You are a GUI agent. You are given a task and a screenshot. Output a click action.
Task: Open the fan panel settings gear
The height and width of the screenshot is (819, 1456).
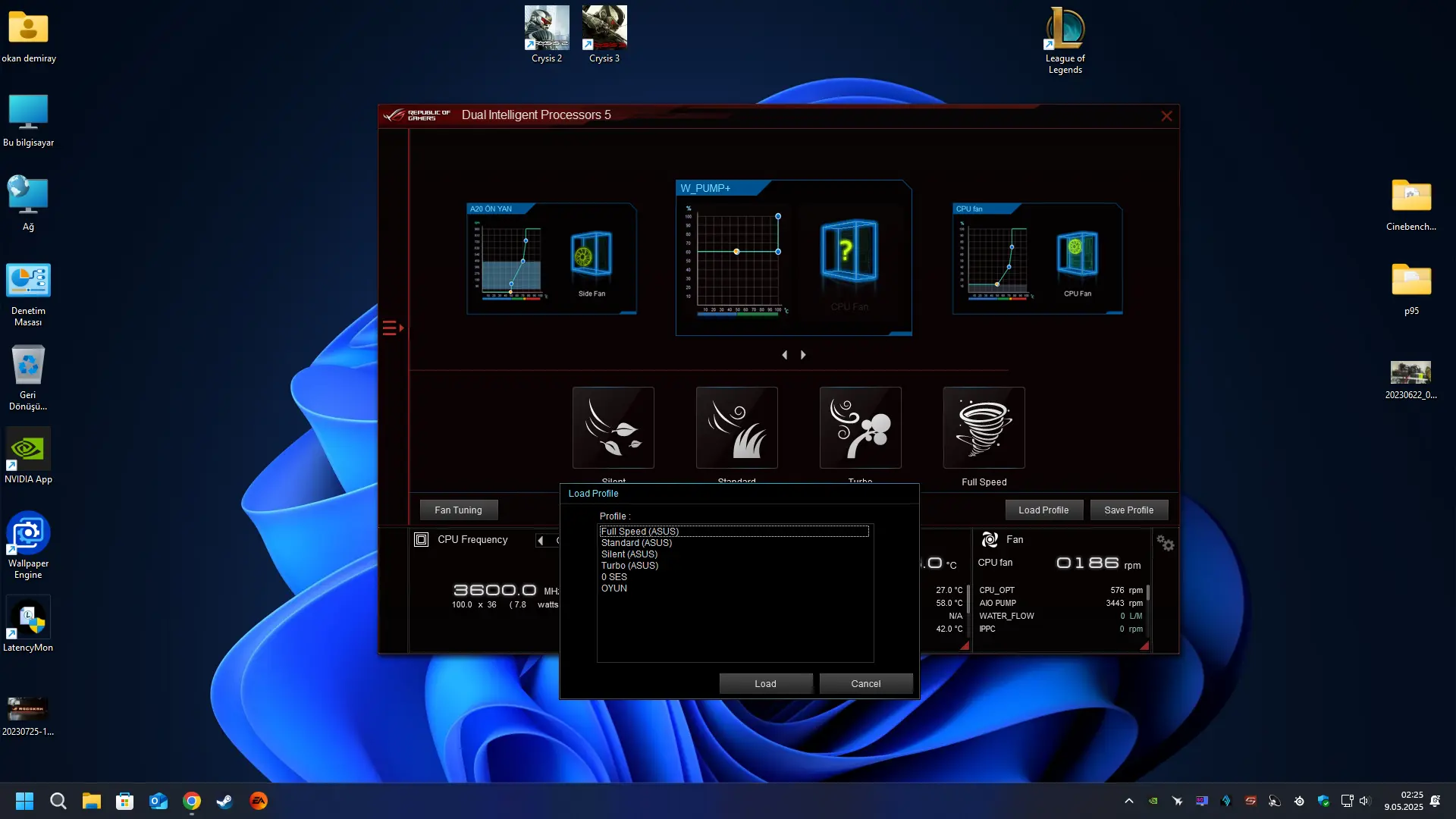pos(1165,543)
